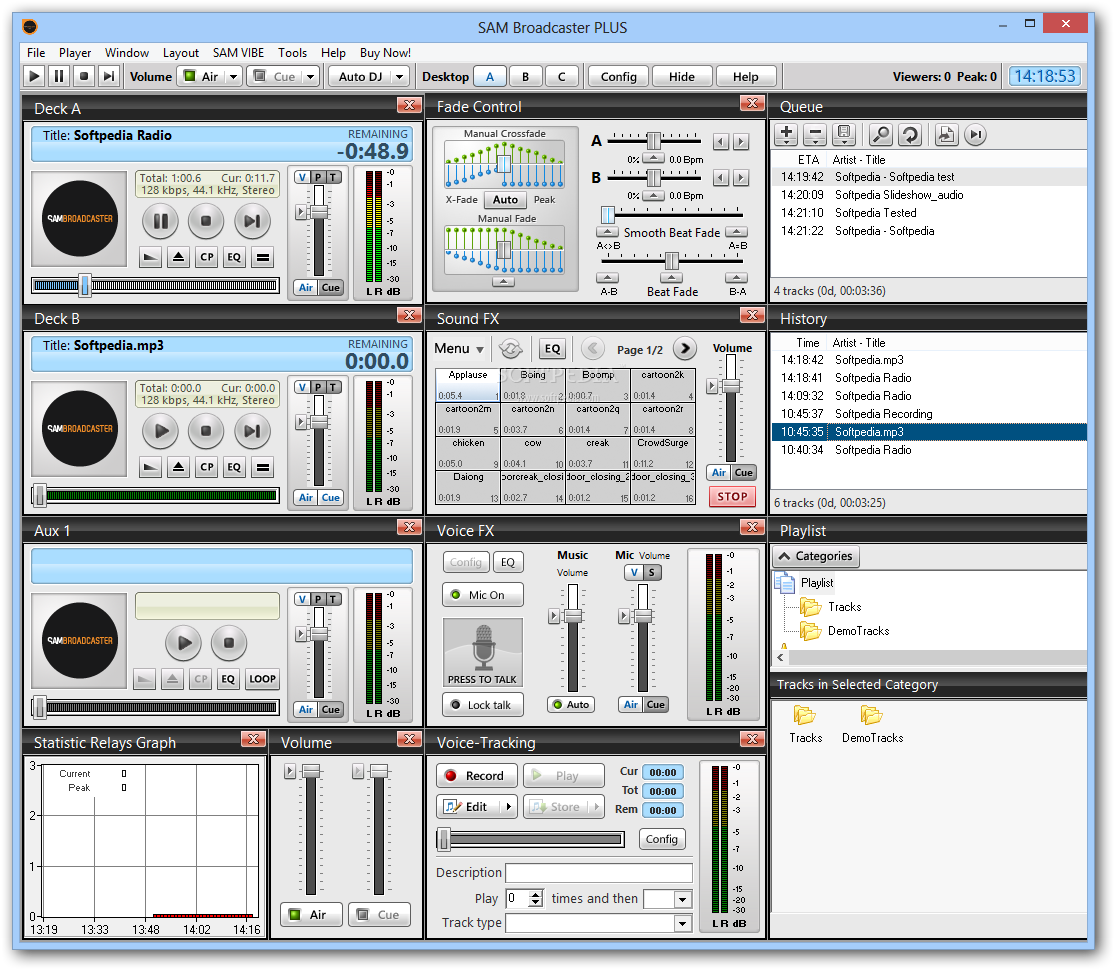
Task: Open the Sound FX EQ
Action: tap(553, 348)
